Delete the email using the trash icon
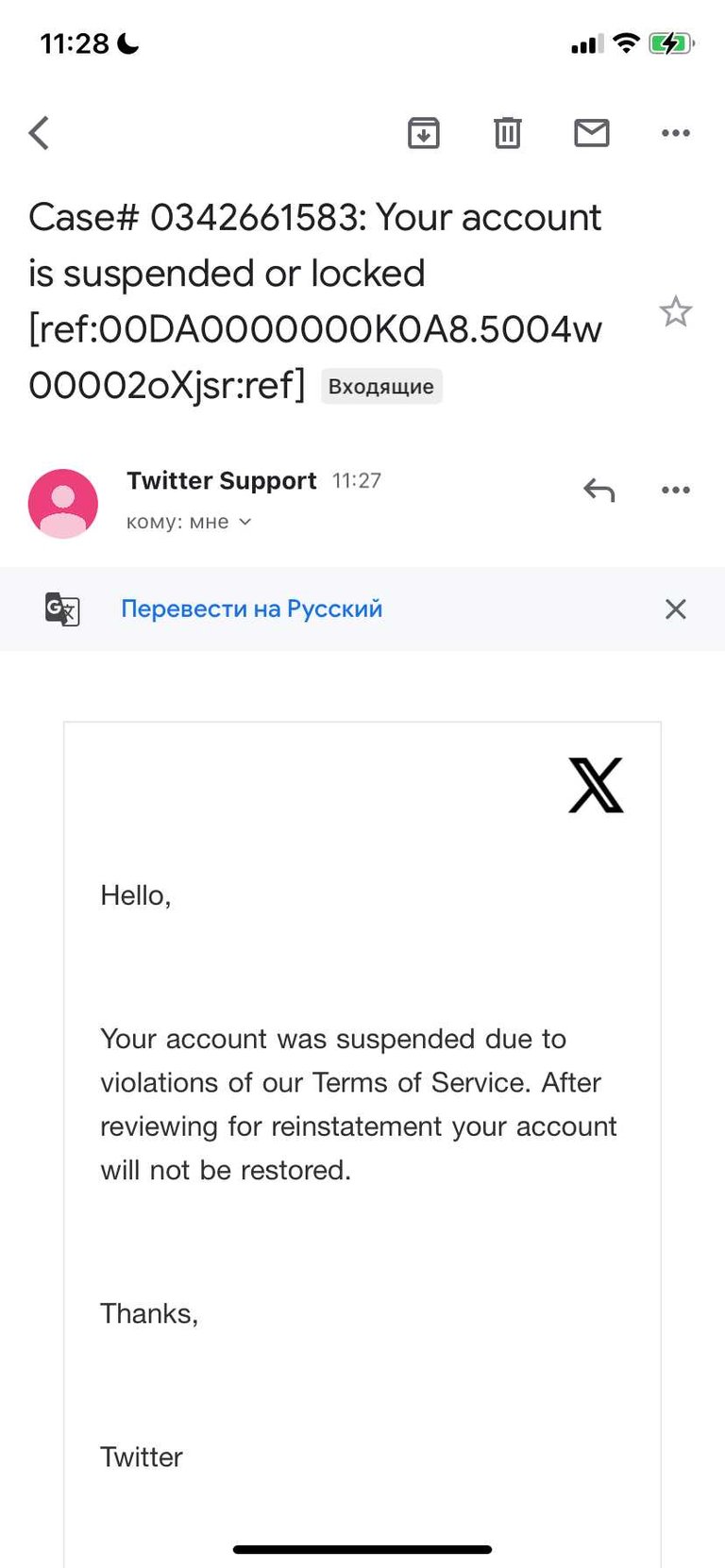 [508, 133]
